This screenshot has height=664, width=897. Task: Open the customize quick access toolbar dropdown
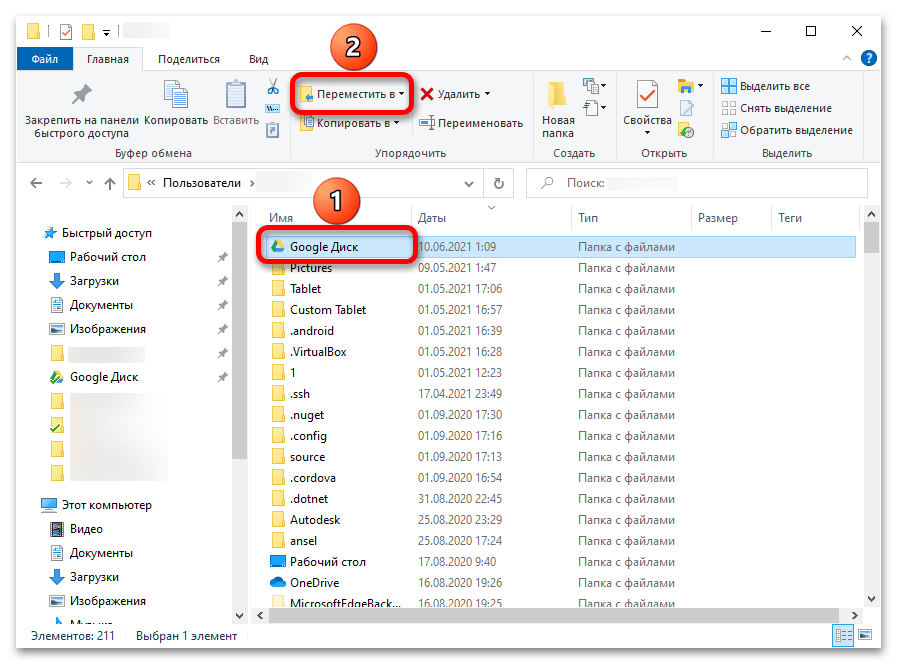tap(106, 33)
